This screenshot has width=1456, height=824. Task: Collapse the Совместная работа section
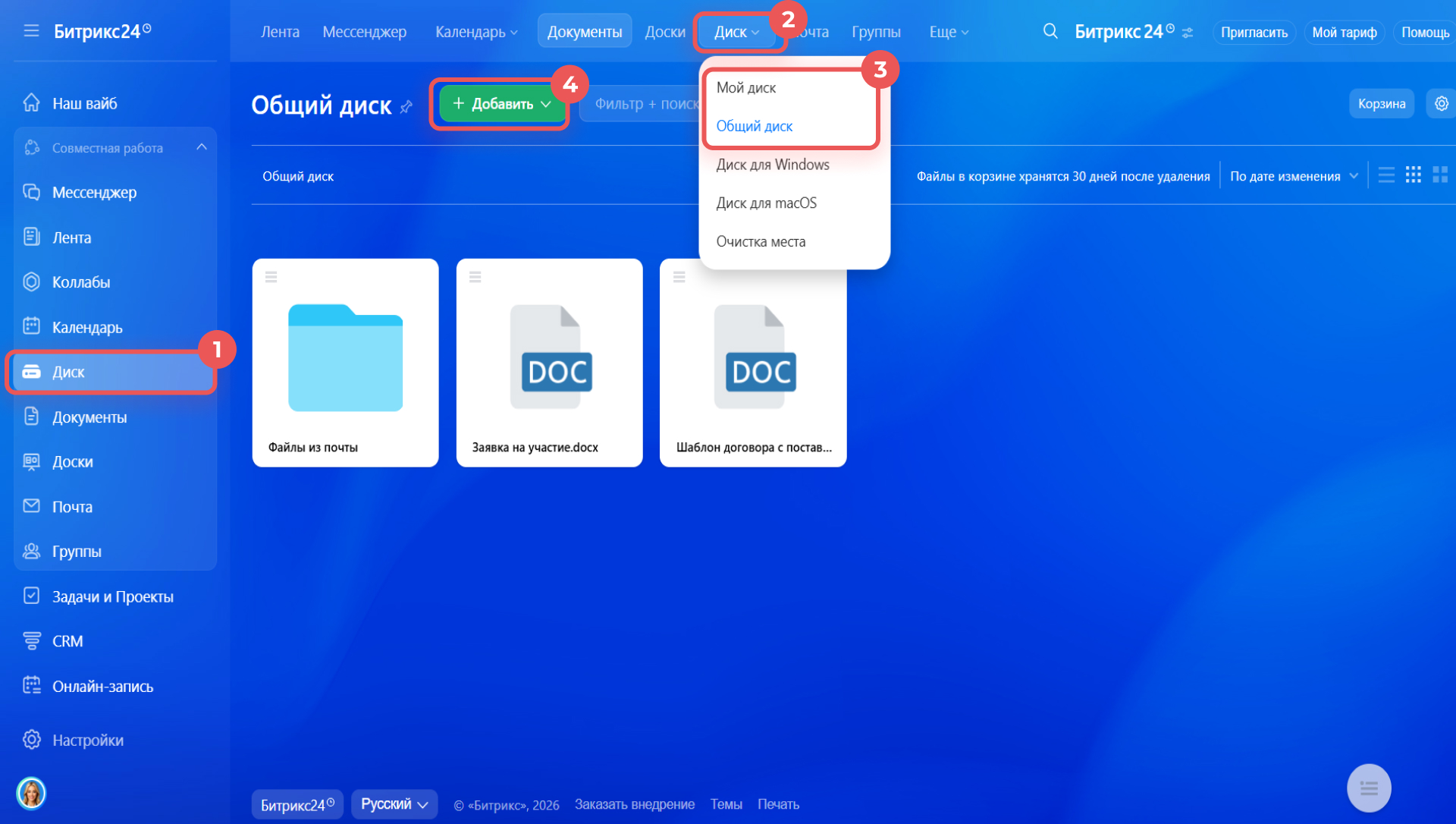[201, 147]
